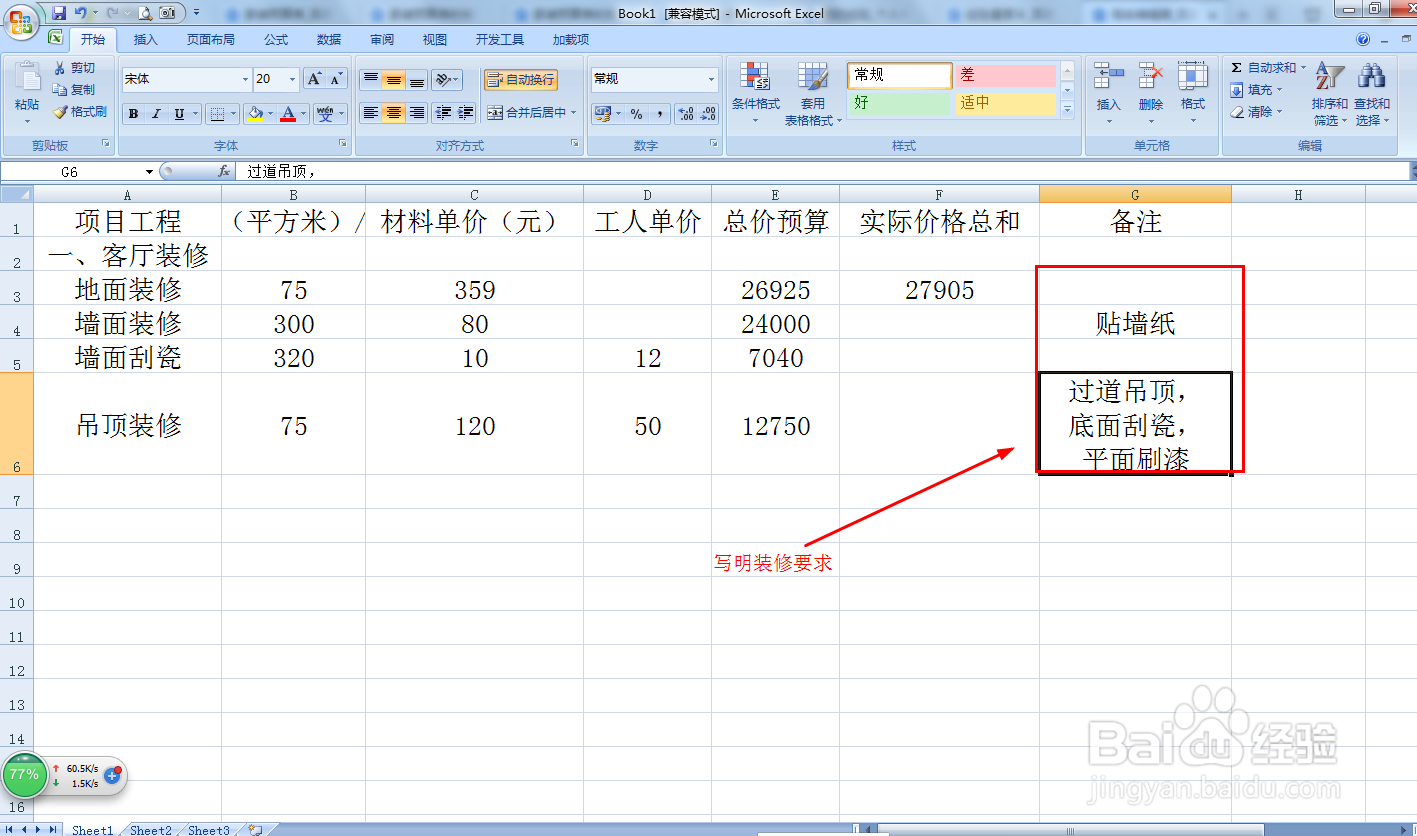This screenshot has width=1417, height=836.
Task: Switch to the 数据 ribbon tab
Action: pos(329,40)
